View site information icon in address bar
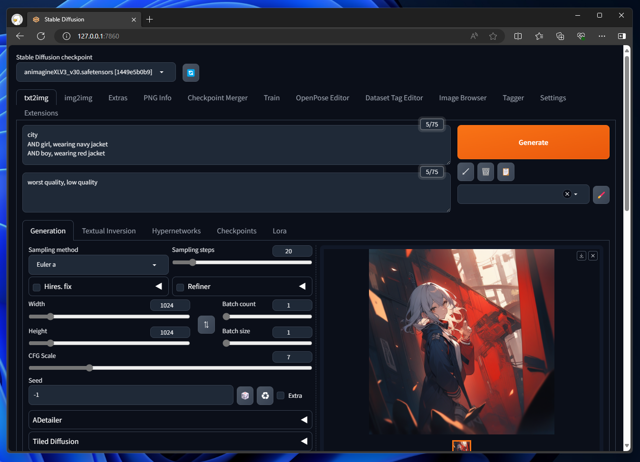Screen dimensions: 640x462 (66, 36)
